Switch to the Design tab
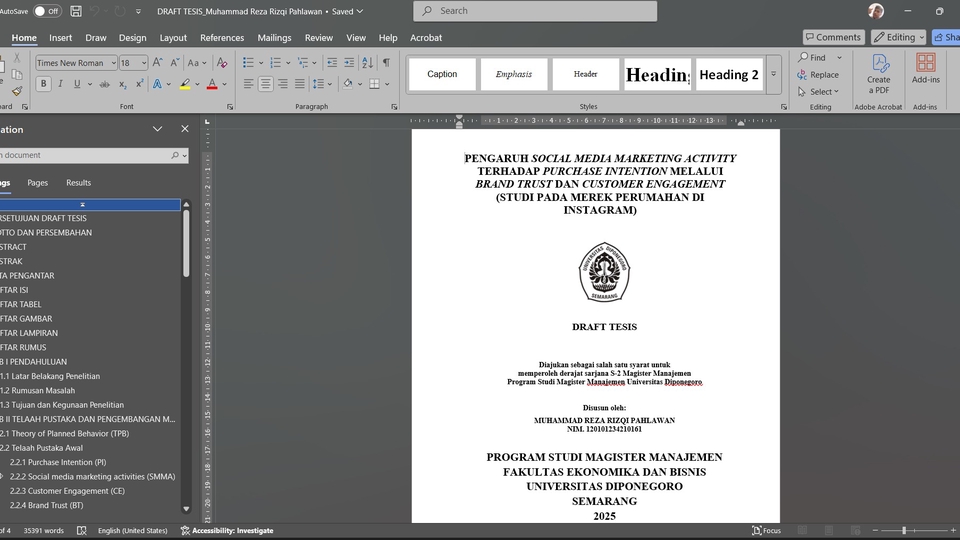The image size is (960, 540). 132,38
